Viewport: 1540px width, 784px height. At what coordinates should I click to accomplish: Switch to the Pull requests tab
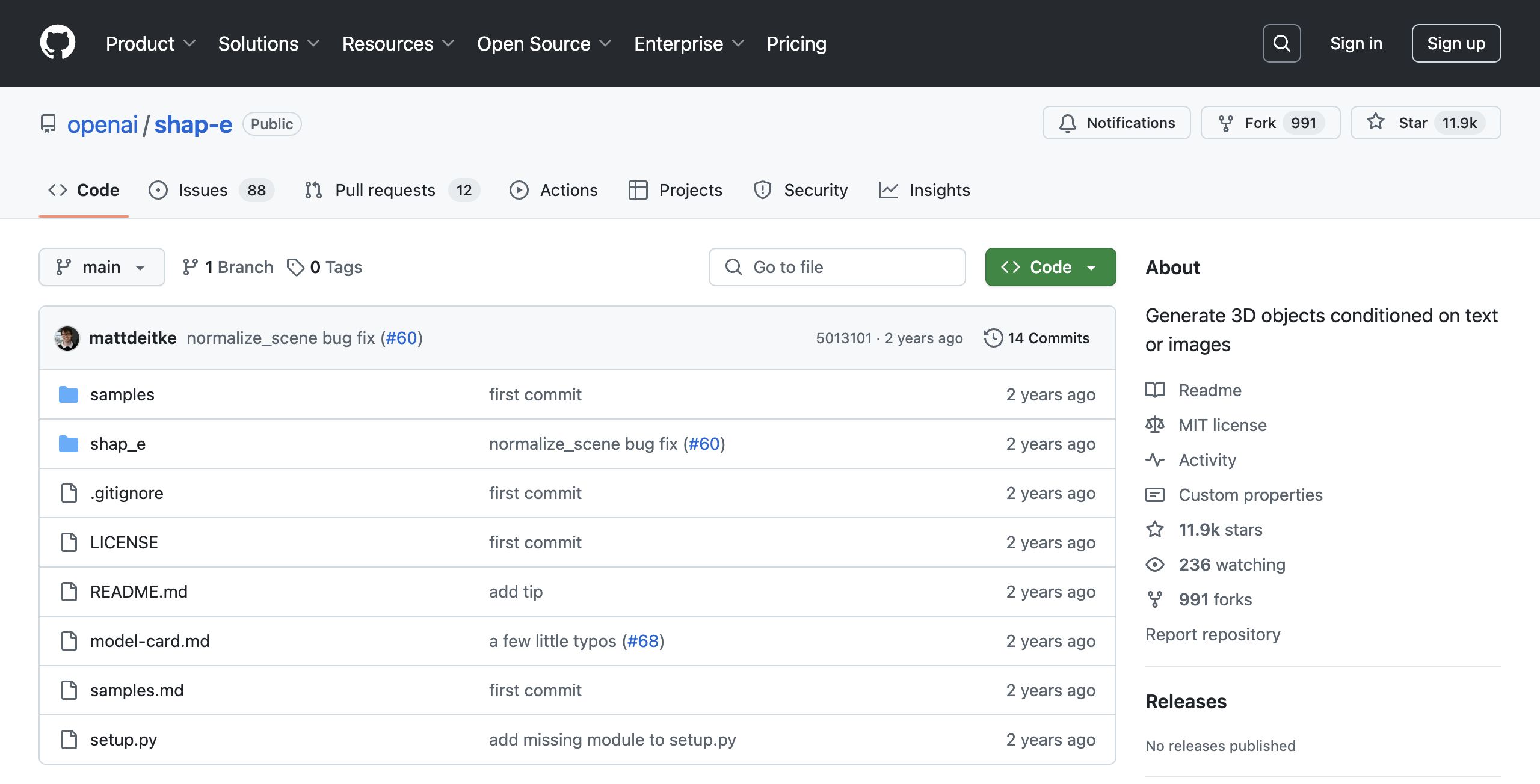pos(392,190)
